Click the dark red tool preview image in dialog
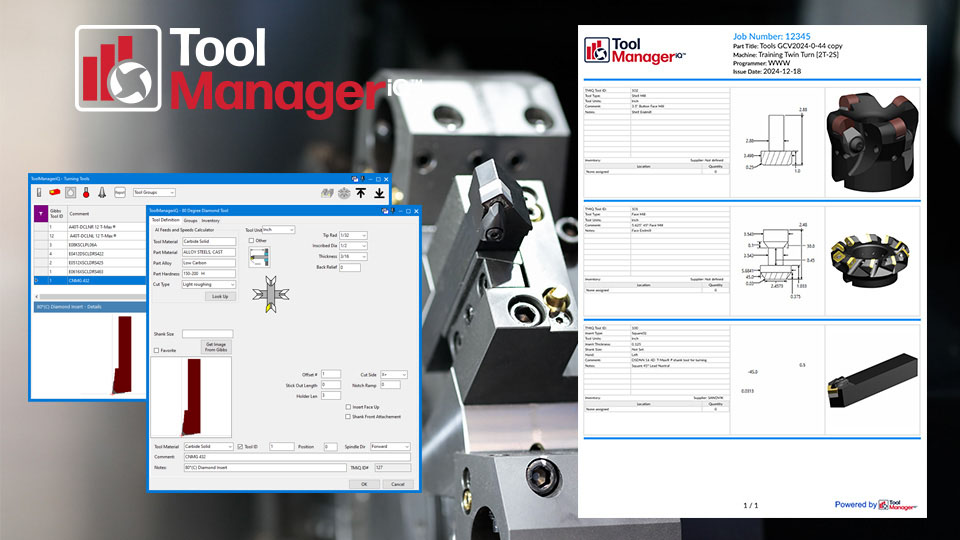This screenshot has height=540, width=960. 191,397
